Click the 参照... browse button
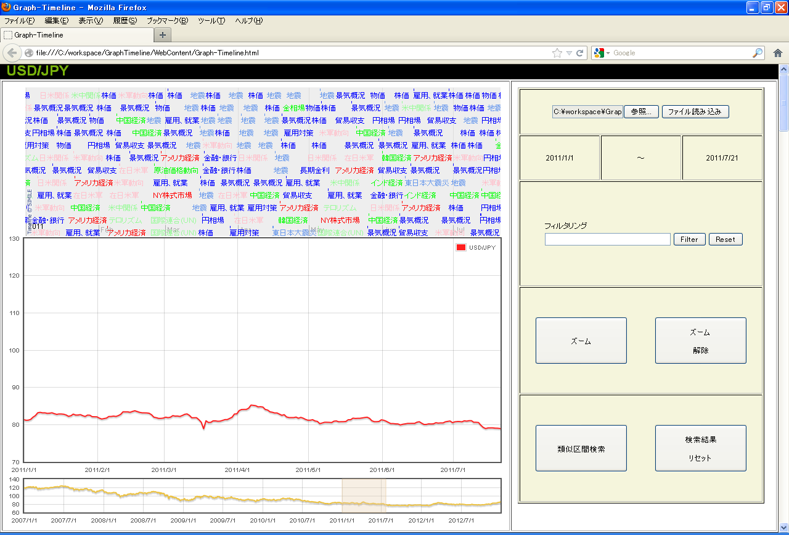Screen dimensions: 789x535 point(641,112)
